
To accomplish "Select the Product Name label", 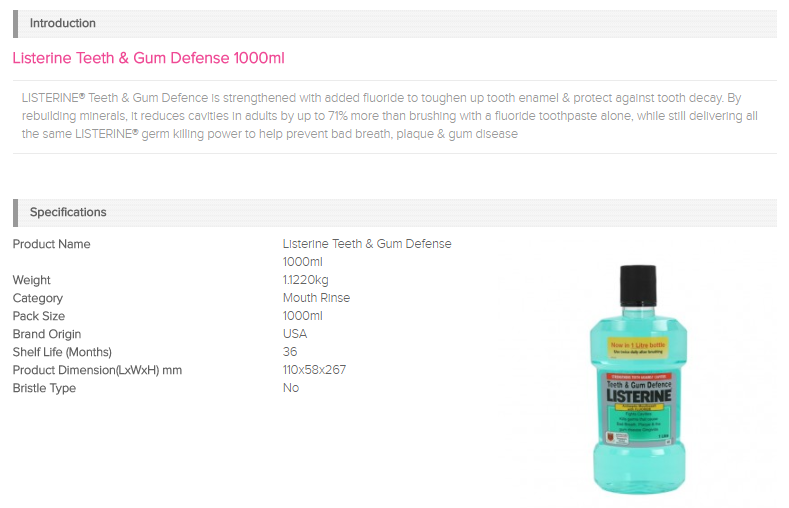I will (x=51, y=244).
